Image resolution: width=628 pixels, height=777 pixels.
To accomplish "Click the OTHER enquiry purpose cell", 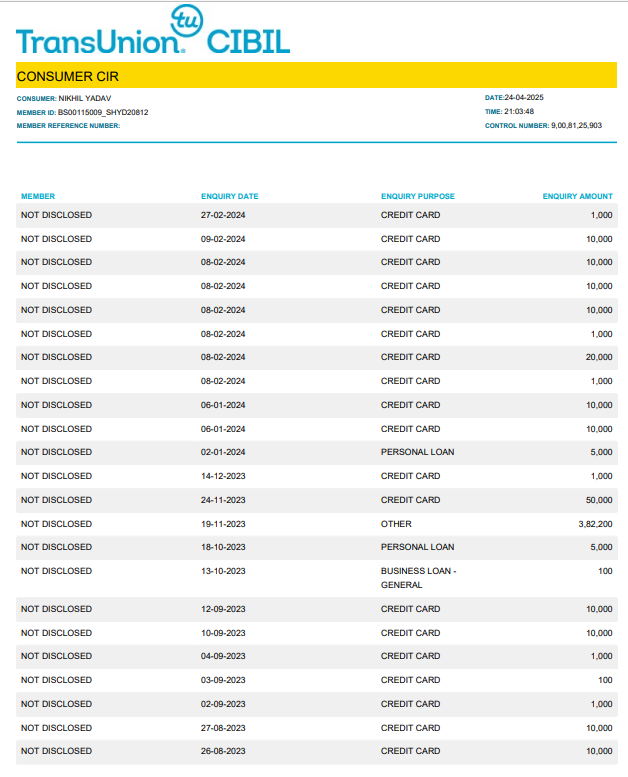I will 396,524.
